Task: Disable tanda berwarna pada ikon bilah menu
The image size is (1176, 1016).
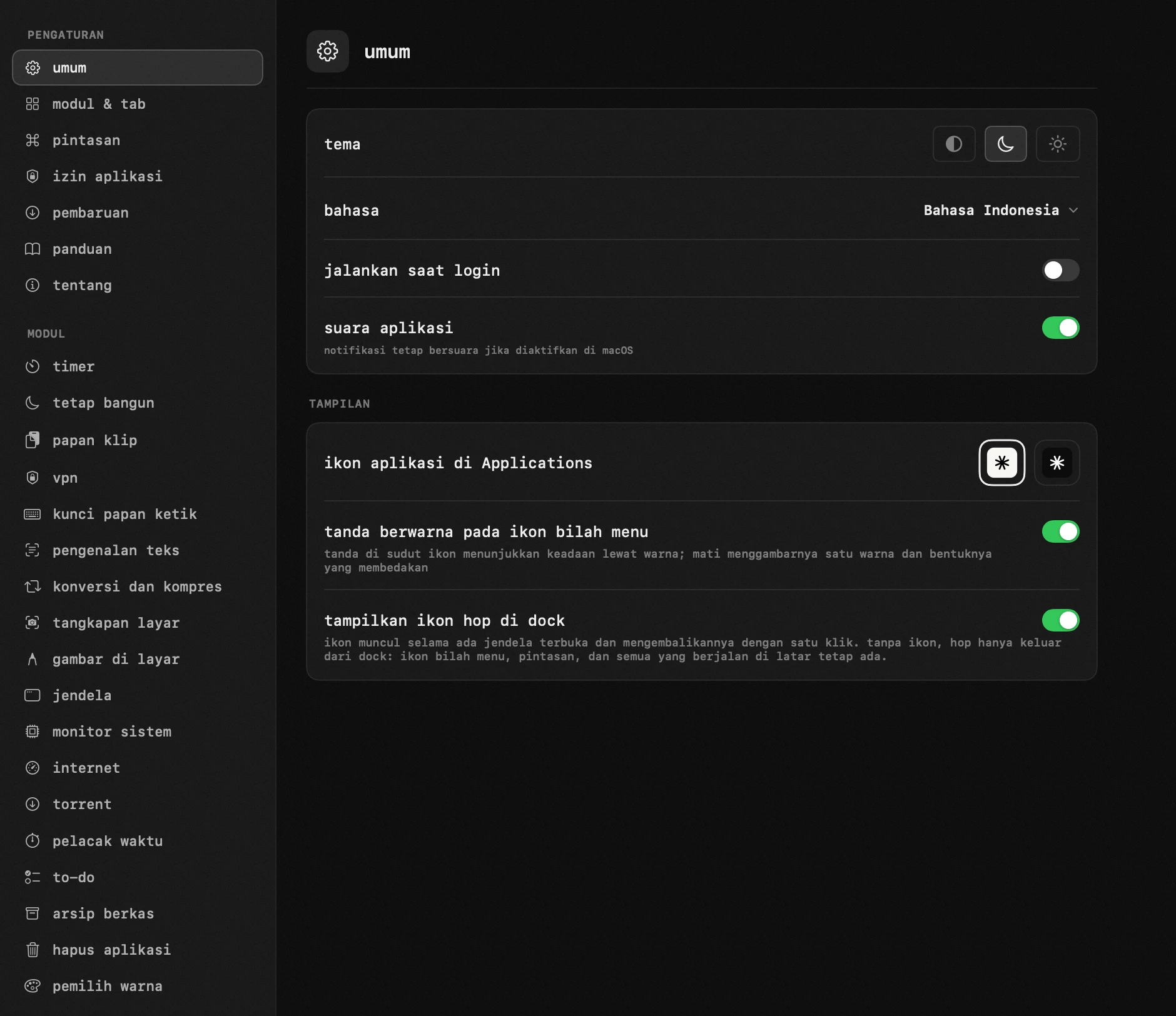Action: [1061, 531]
